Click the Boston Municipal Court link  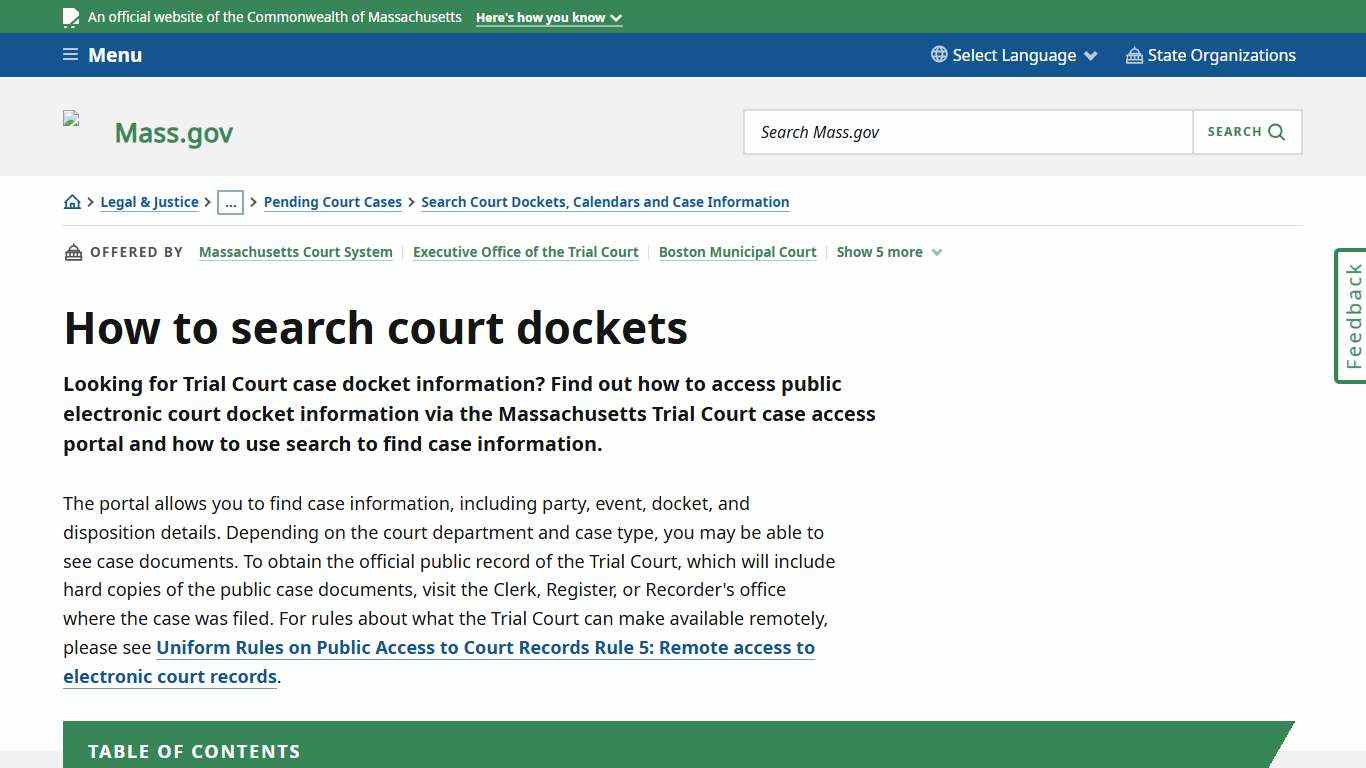(x=737, y=252)
